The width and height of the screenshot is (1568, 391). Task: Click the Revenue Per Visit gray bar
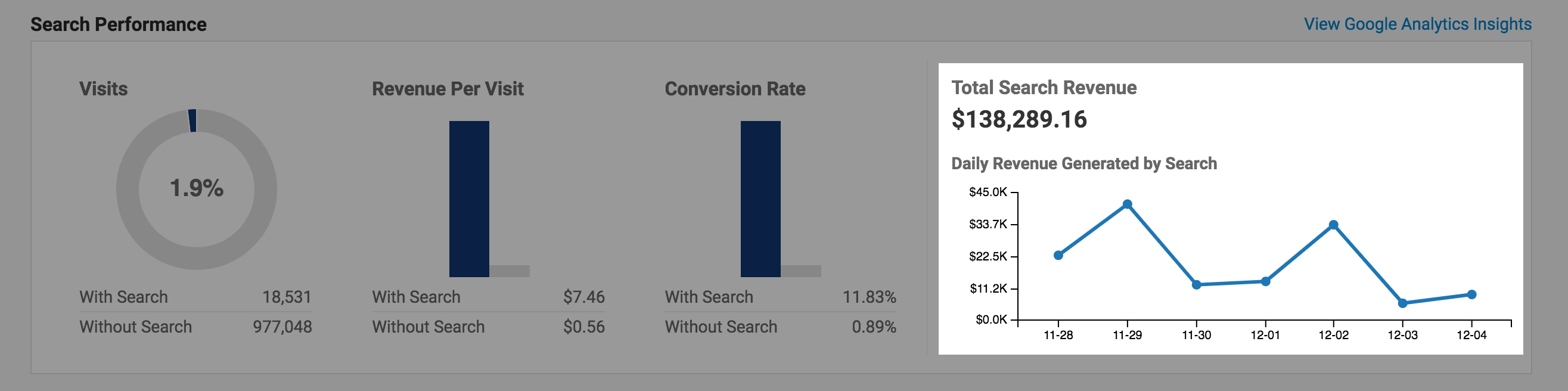[510, 271]
